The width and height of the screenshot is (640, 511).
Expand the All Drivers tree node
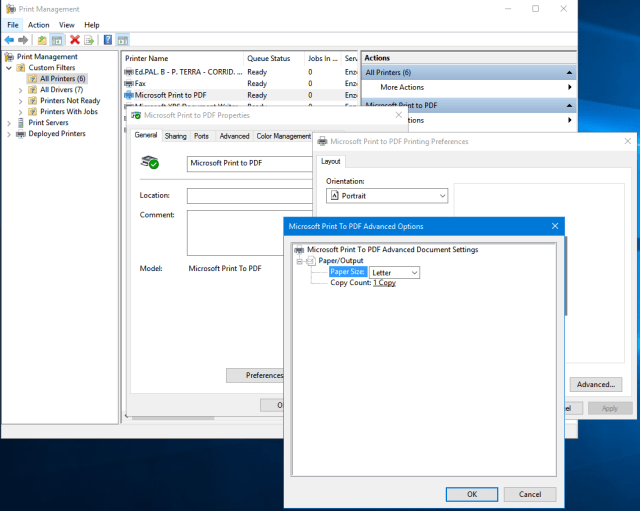pyautogui.click(x=21, y=90)
